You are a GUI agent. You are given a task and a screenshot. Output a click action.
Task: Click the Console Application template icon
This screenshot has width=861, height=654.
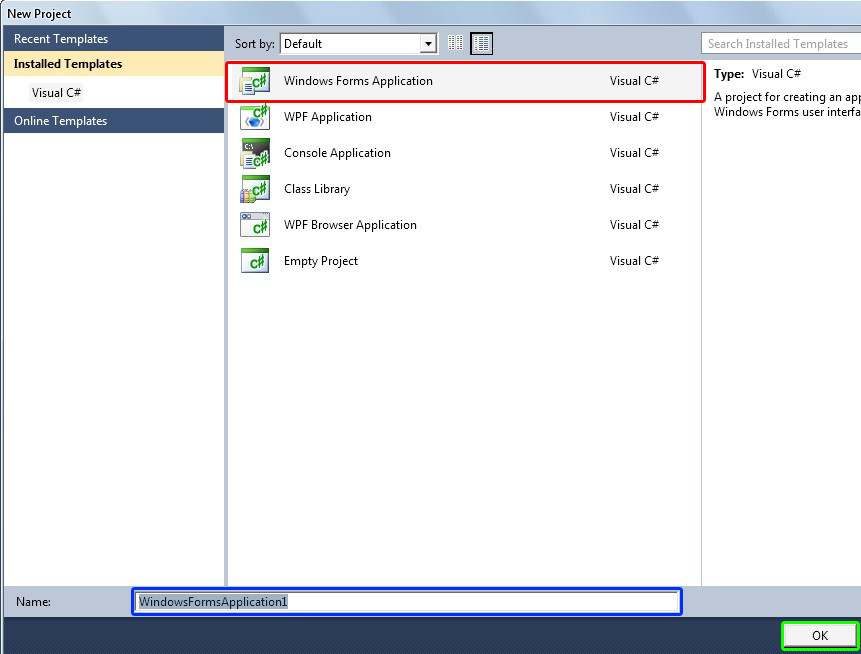coord(255,153)
